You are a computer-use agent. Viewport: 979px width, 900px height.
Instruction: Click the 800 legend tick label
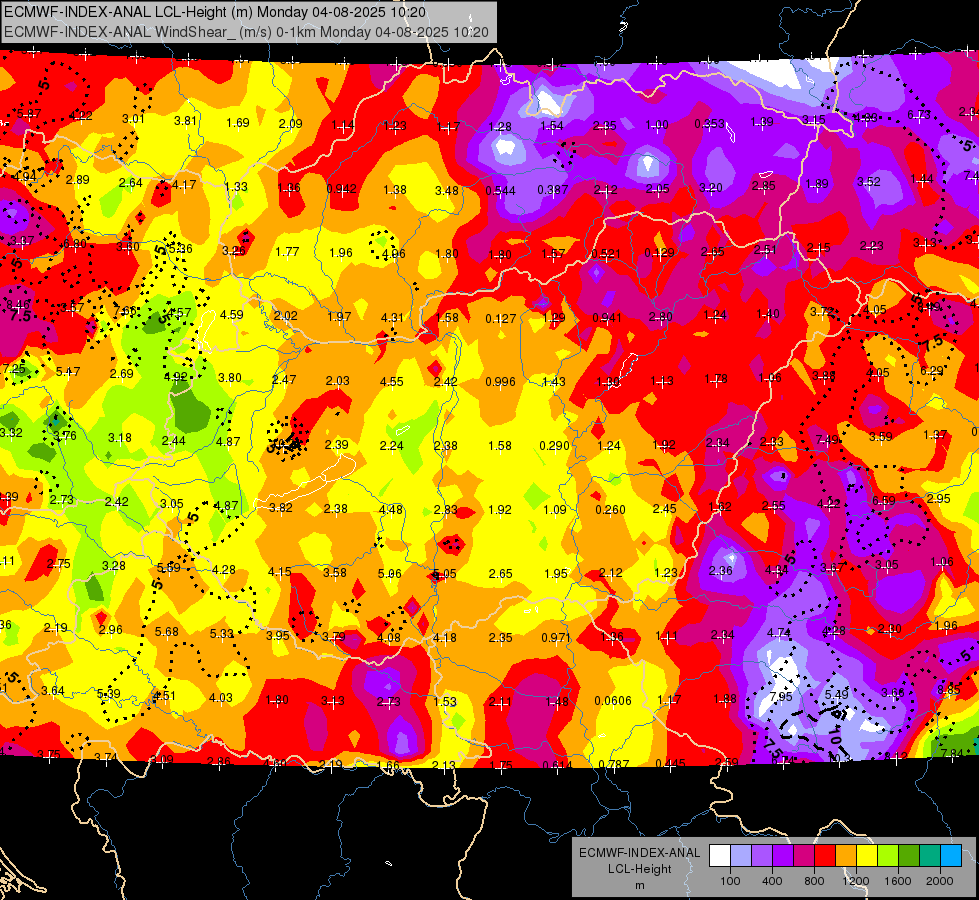814,881
